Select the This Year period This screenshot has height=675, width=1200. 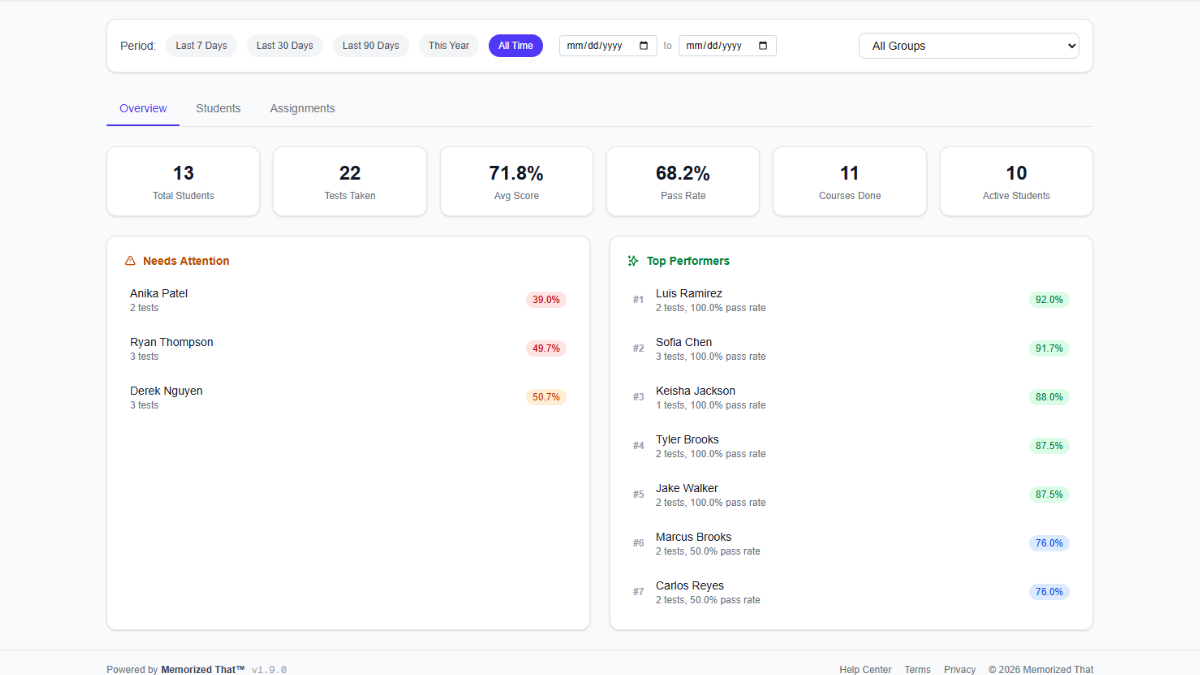(x=449, y=46)
